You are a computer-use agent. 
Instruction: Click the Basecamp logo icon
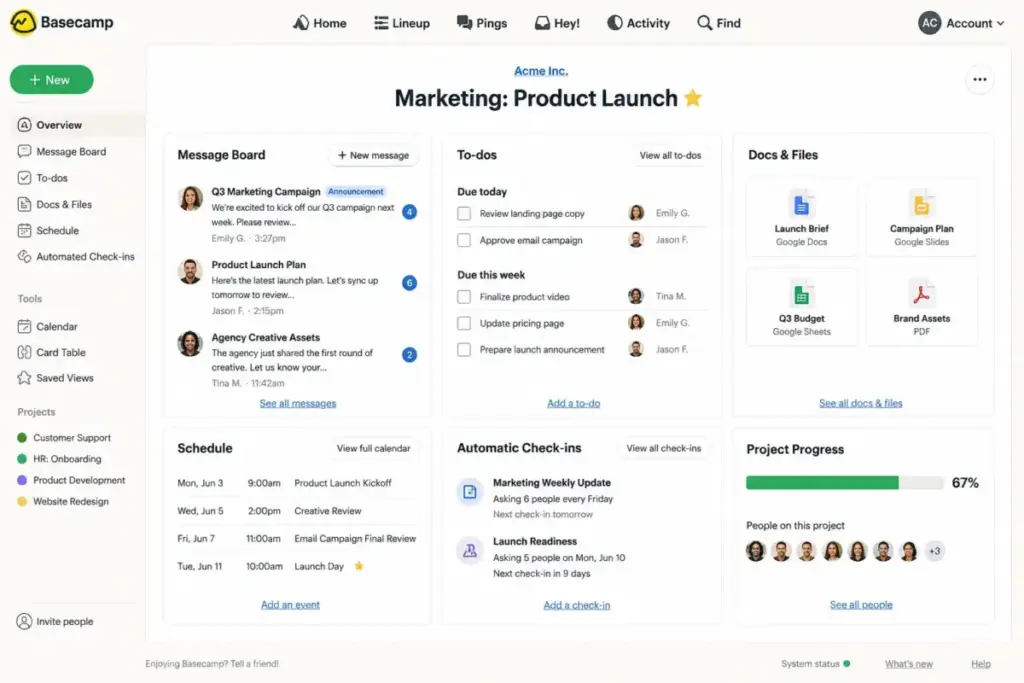point(23,22)
